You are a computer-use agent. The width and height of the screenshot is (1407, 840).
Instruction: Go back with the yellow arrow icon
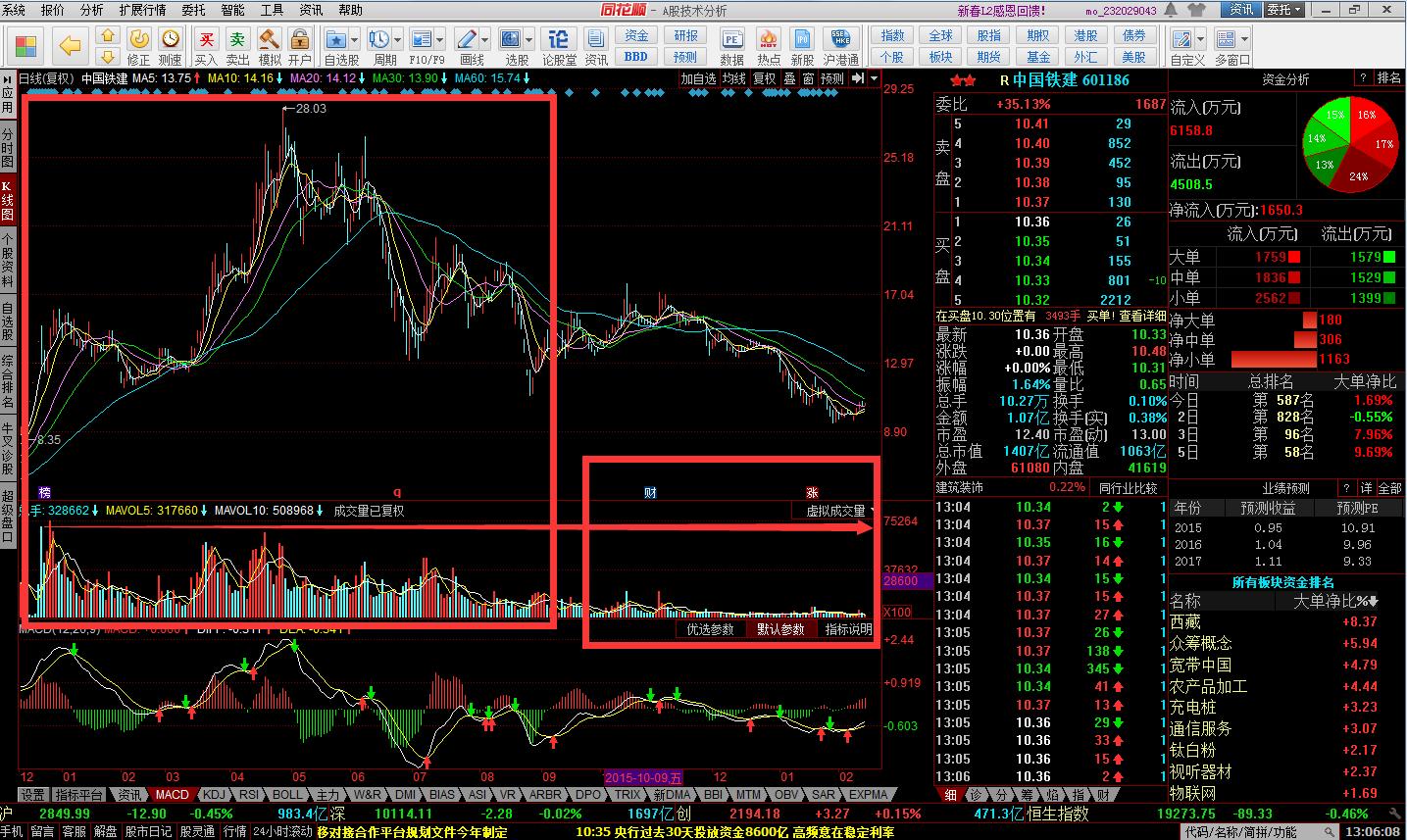(x=69, y=46)
